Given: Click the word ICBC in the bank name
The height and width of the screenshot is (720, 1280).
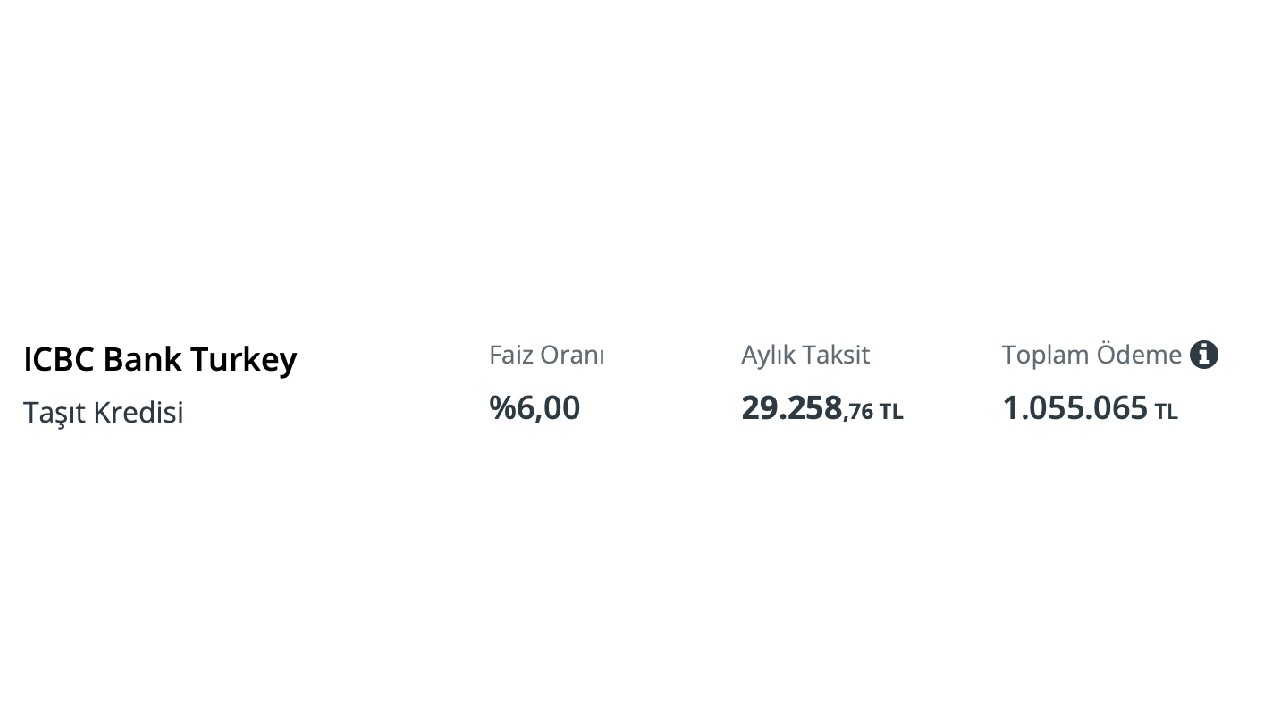Looking at the screenshot, I should coord(59,359).
